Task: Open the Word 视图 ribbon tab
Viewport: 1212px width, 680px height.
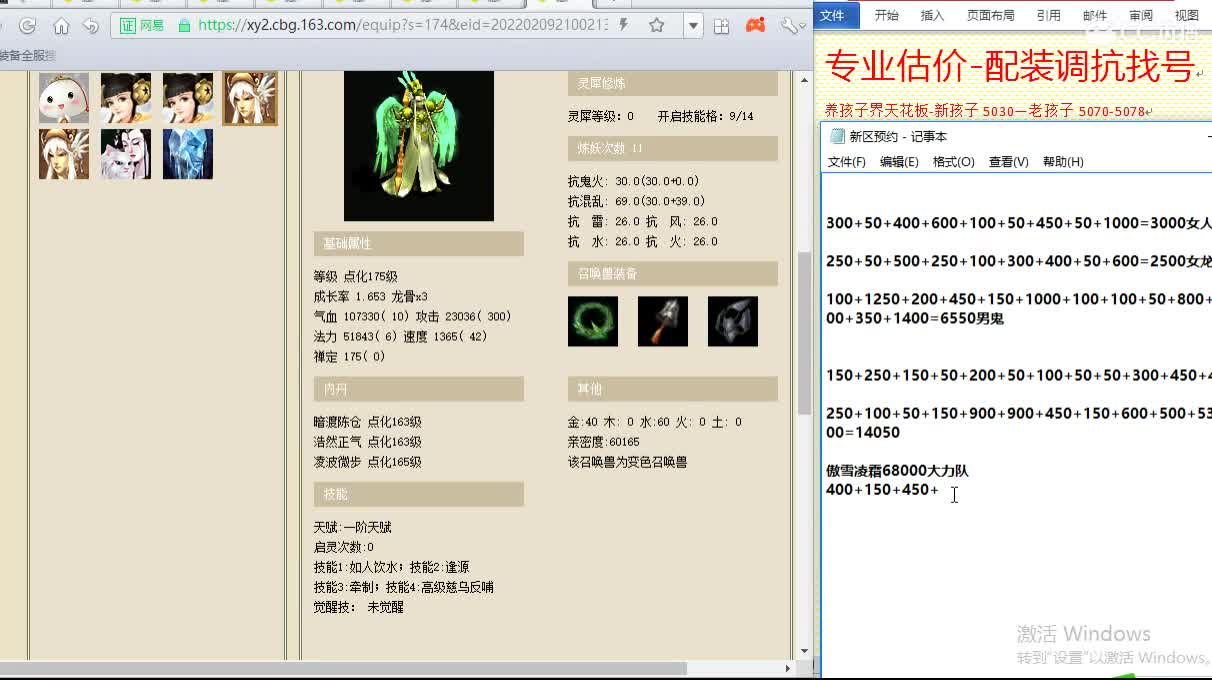Action: pyautogui.click(x=1187, y=15)
